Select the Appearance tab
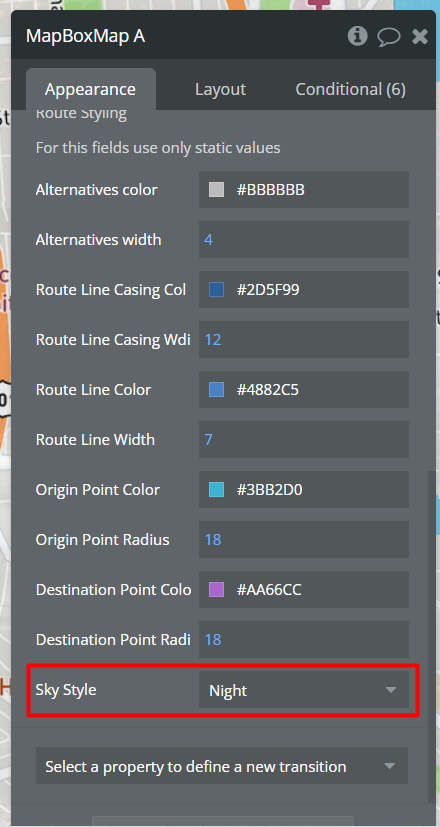The image size is (440, 827). pyautogui.click(x=90, y=89)
